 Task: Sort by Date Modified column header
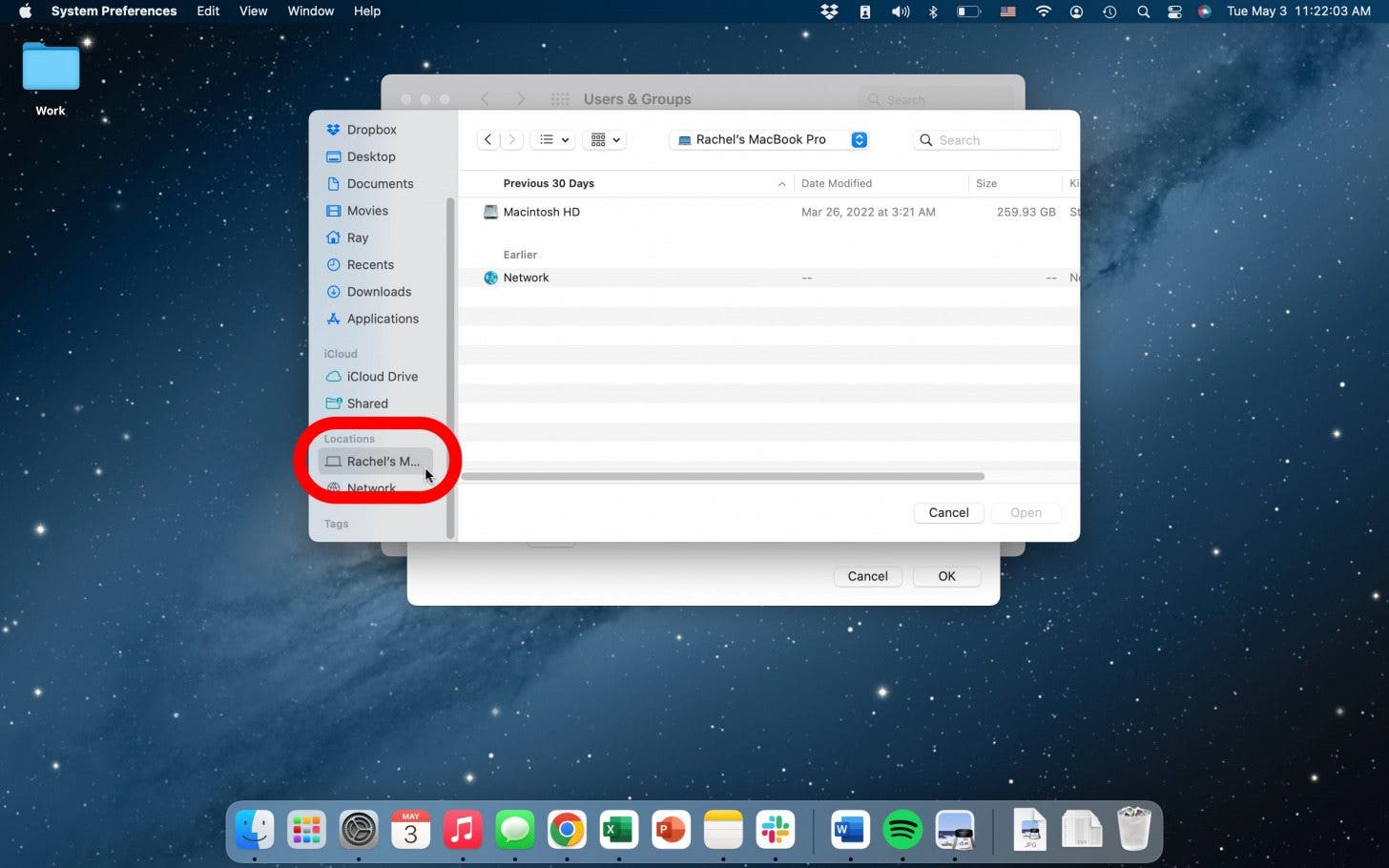[x=837, y=183]
